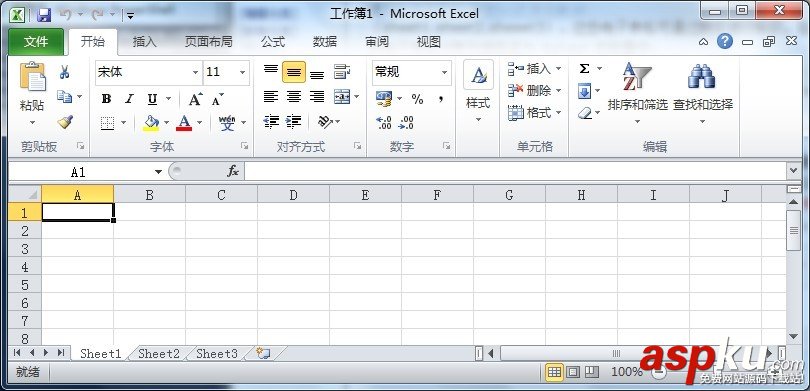Expand the 粘贴 paste options arrow
The width and height of the screenshot is (810, 391).
32,123
